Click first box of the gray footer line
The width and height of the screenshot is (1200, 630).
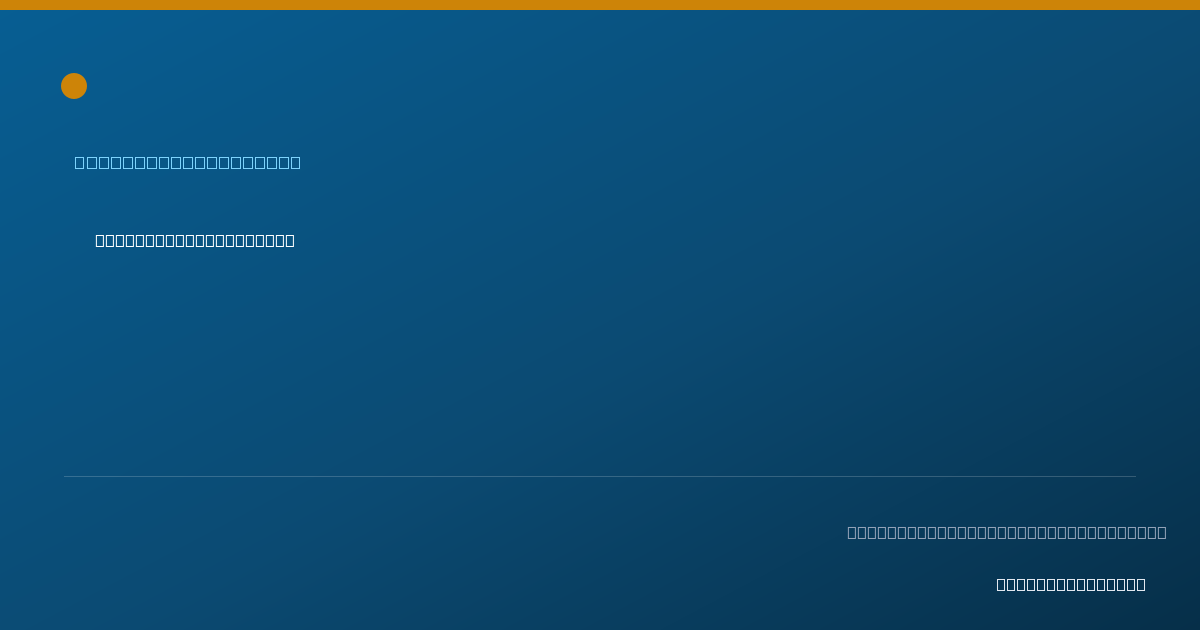(x=852, y=532)
